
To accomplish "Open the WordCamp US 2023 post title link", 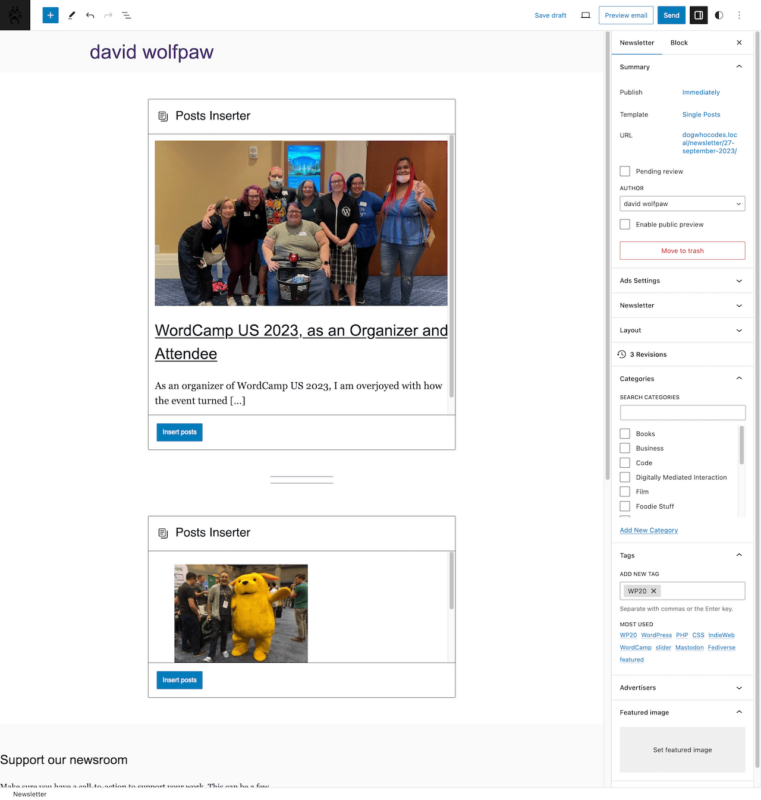I will [x=301, y=342].
